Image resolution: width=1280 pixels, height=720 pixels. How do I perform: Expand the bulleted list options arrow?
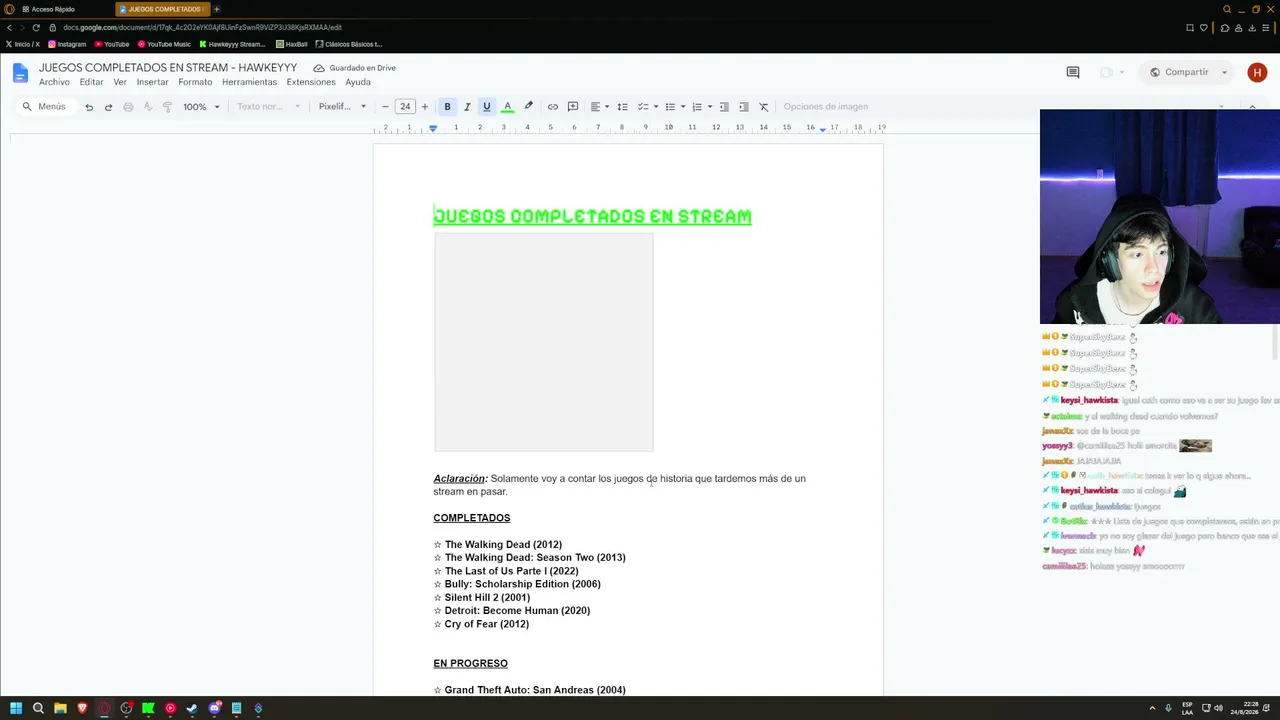[x=682, y=107]
